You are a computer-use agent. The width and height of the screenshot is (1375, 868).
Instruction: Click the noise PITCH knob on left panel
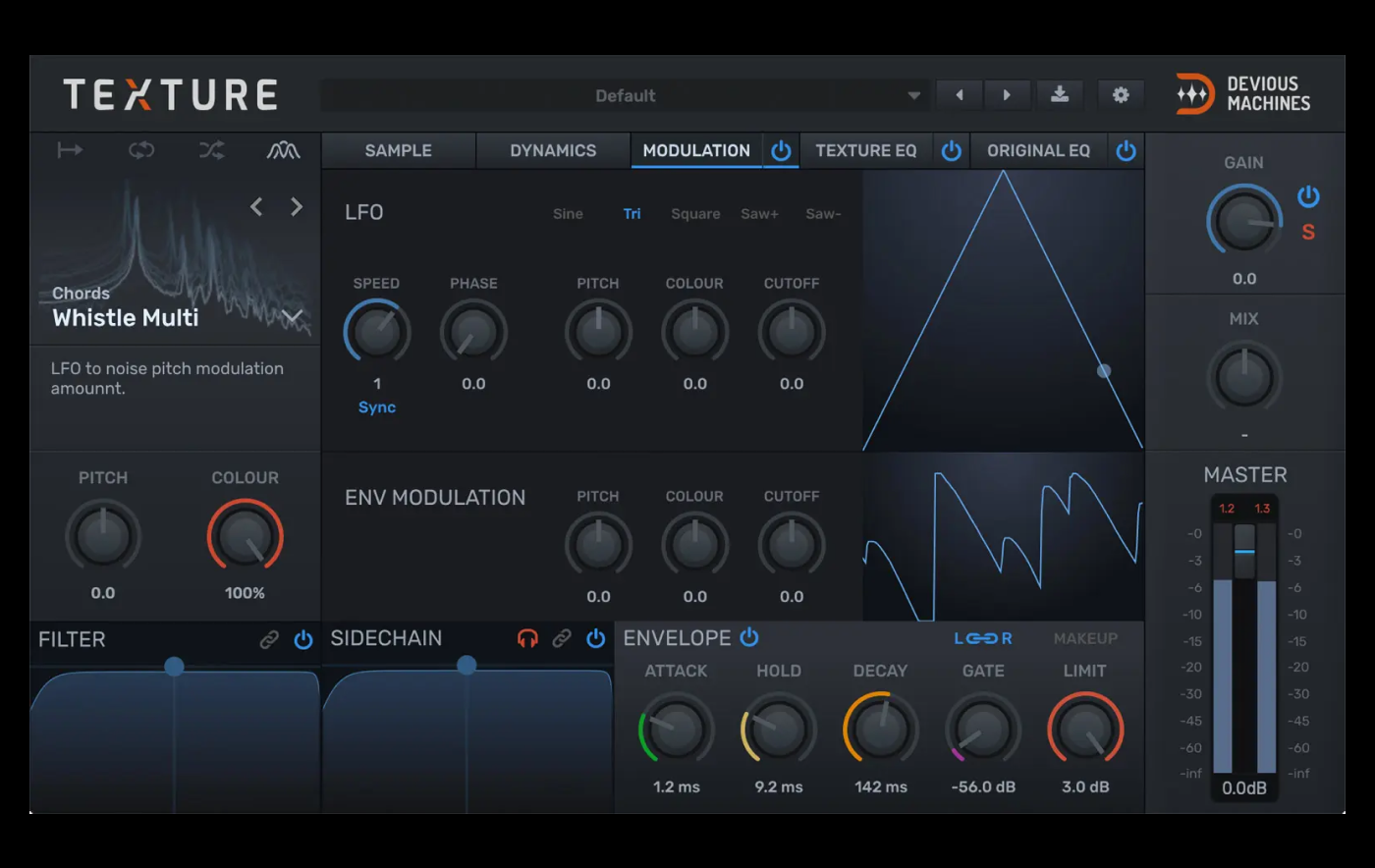[x=103, y=536]
